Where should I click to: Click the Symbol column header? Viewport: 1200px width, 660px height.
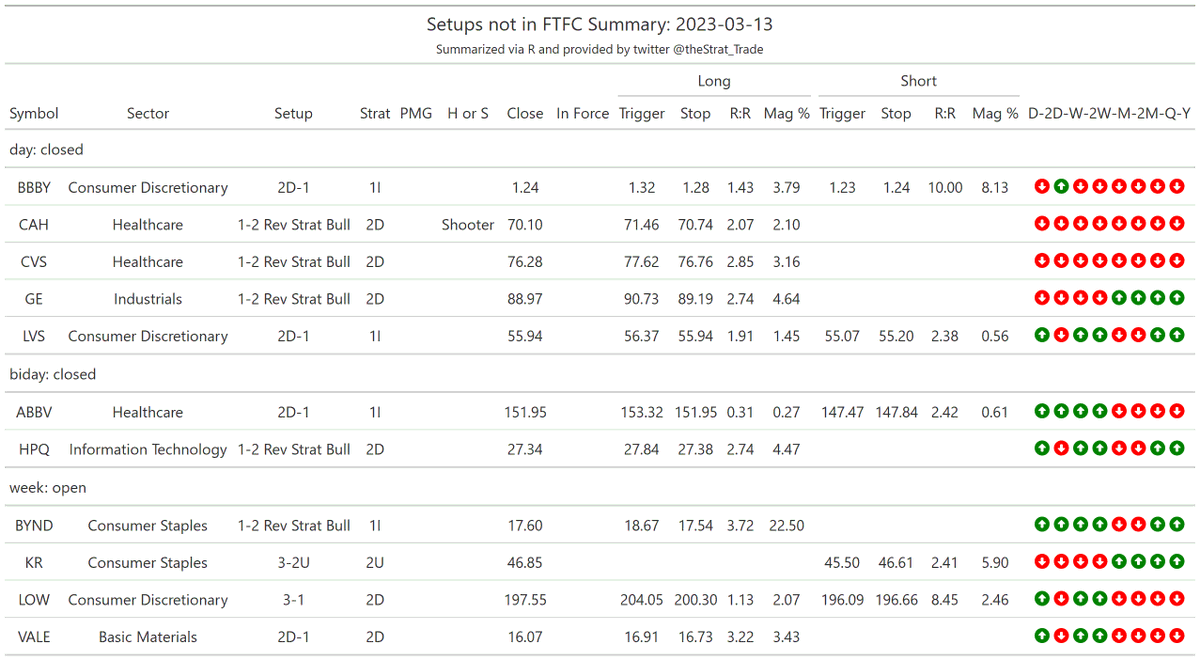click(x=34, y=113)
